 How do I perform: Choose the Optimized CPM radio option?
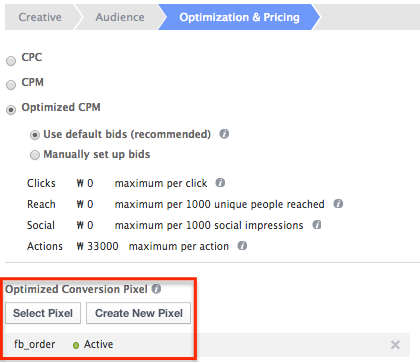coord(11,110)
